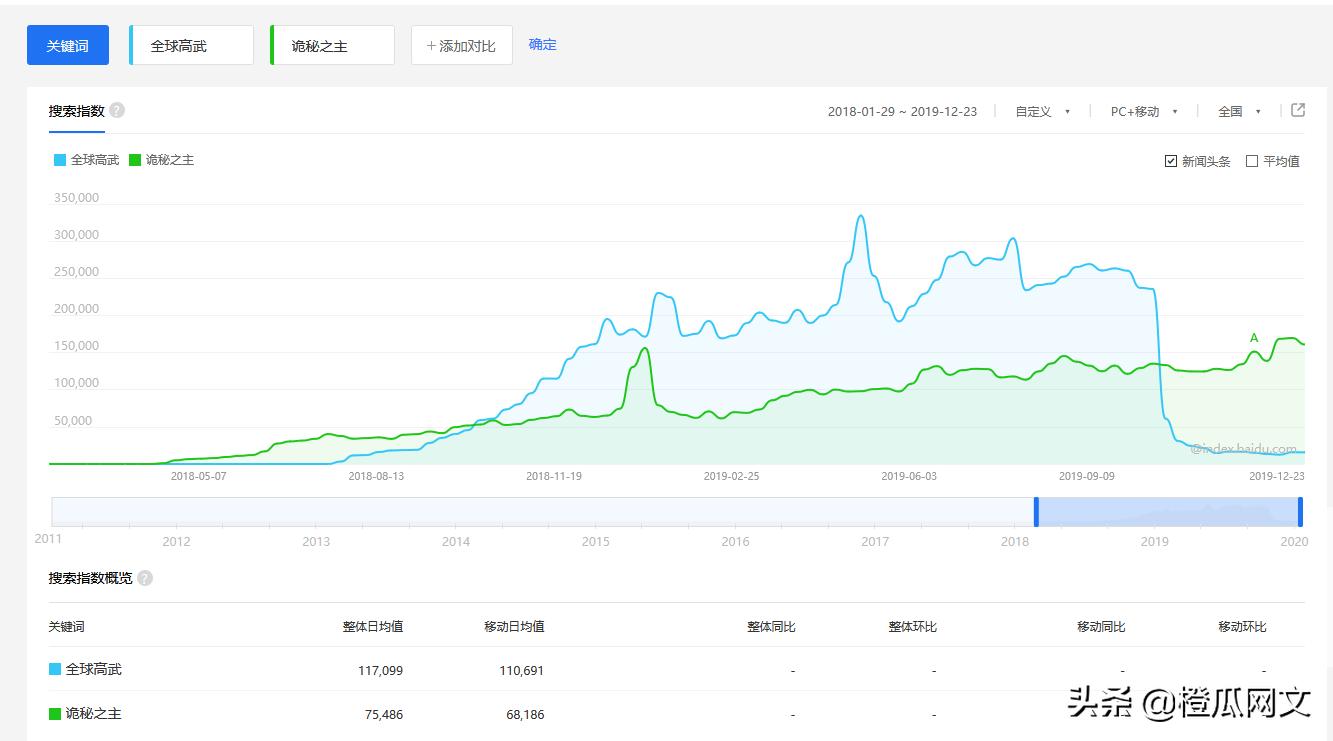Image resolution: width=1333 pixels, height=741 pixels.
Task: Click the blue square beside 全球高武 in table
Action: tap(57, 669)
